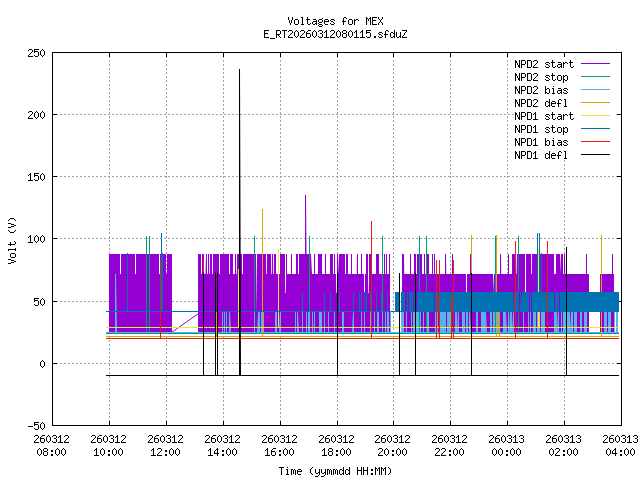Select the NPD1 start legend label

[x=542, y=116]
